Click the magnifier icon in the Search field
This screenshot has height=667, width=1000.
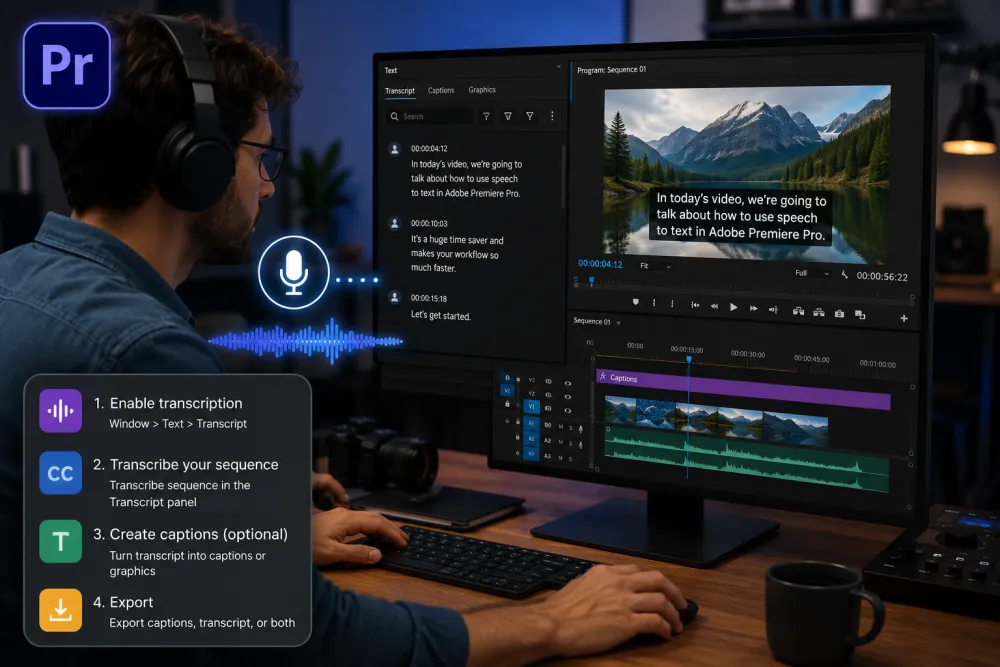(x=394, y=116)
